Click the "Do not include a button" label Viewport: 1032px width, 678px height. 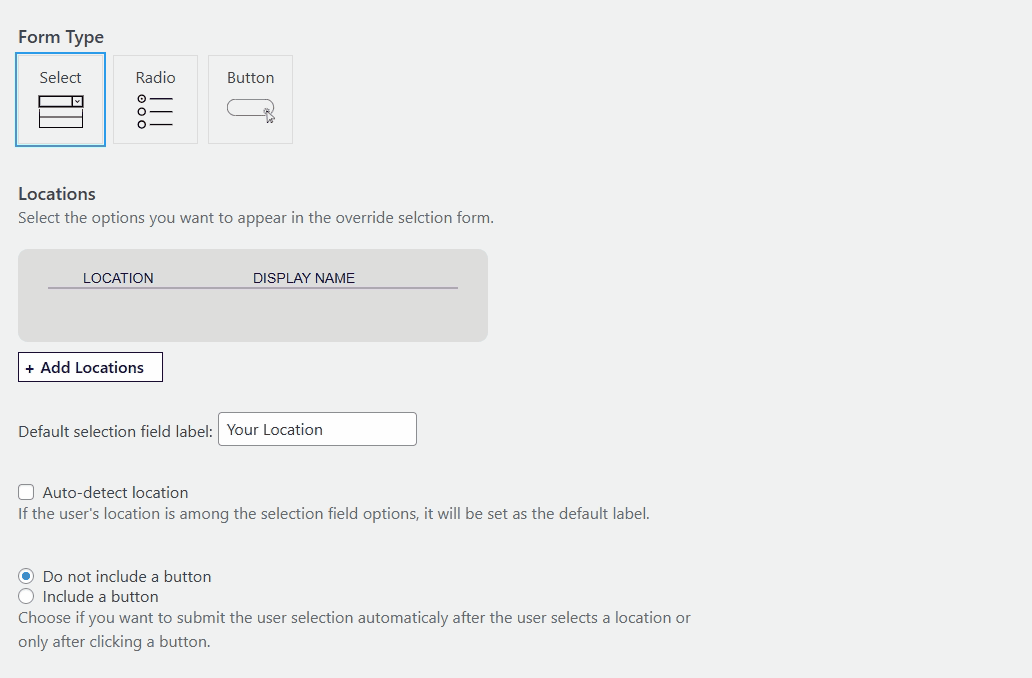click(127, 576)
